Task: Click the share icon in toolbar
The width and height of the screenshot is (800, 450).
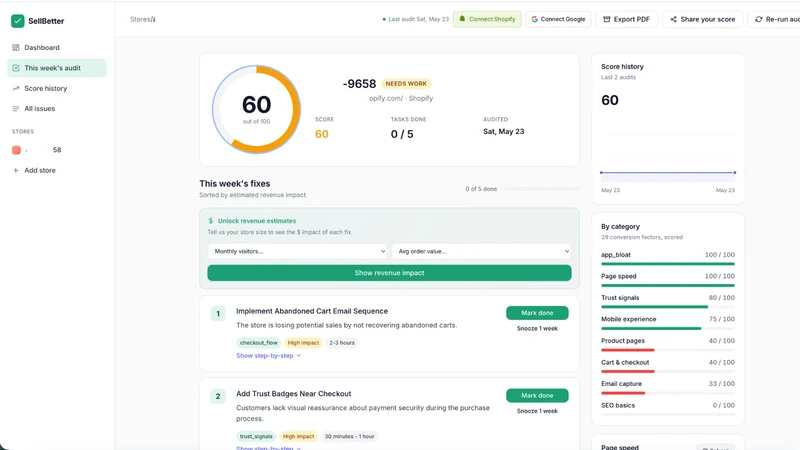Action: [673, 19]
